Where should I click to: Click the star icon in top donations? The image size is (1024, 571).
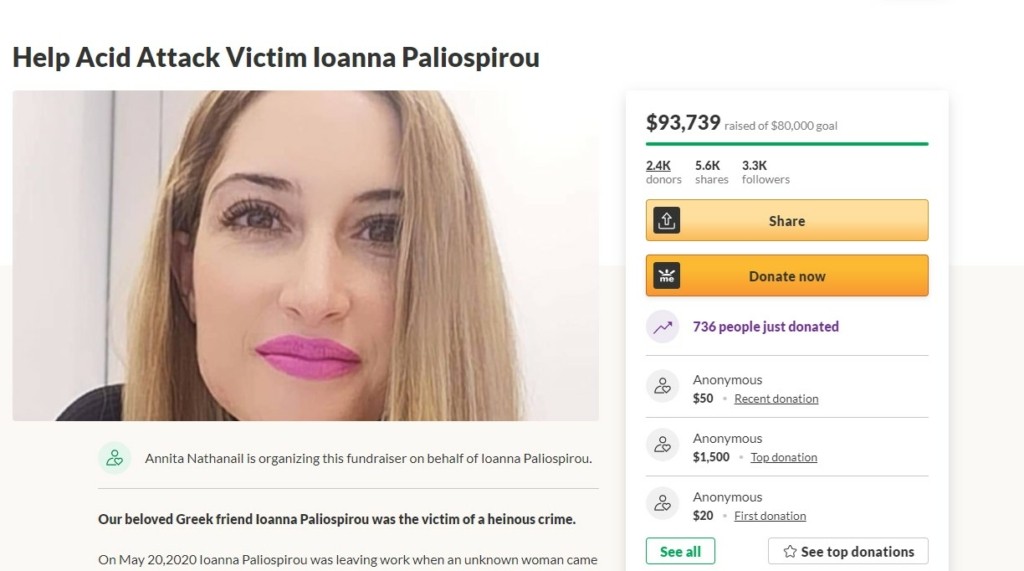coord(790,551)
